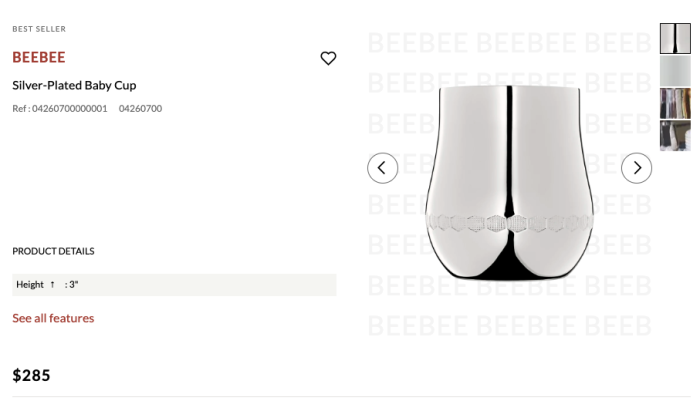Screen dimensions: 700x401
Task: Click the upward arrow beside Height
Action: (x=52, y=284)
